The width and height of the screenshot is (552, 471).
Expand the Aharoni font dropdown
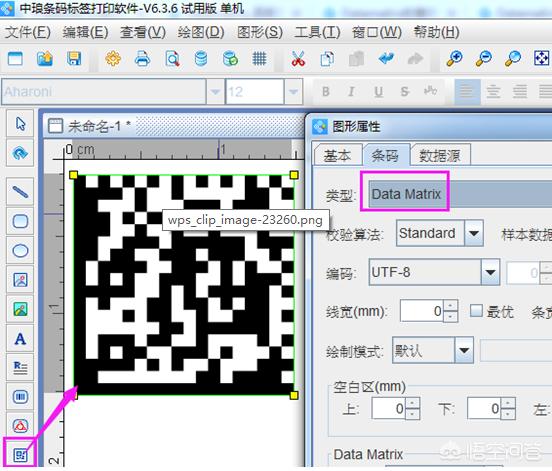click(x=215, y=92)
